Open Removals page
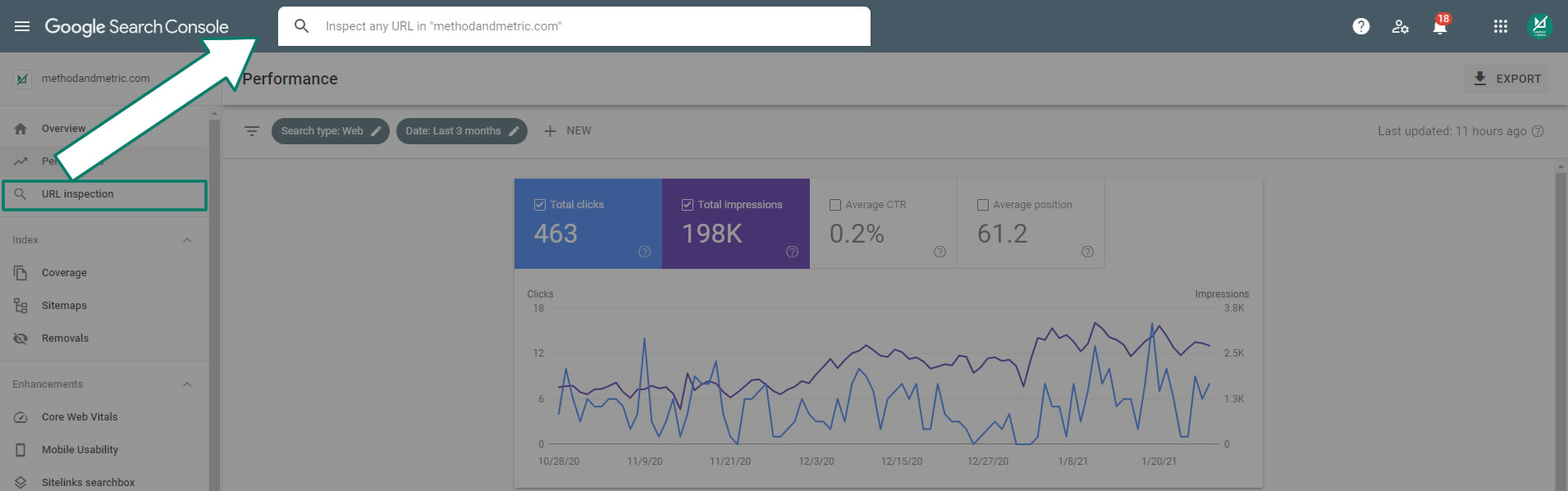1568x491 pixels. 104,339
